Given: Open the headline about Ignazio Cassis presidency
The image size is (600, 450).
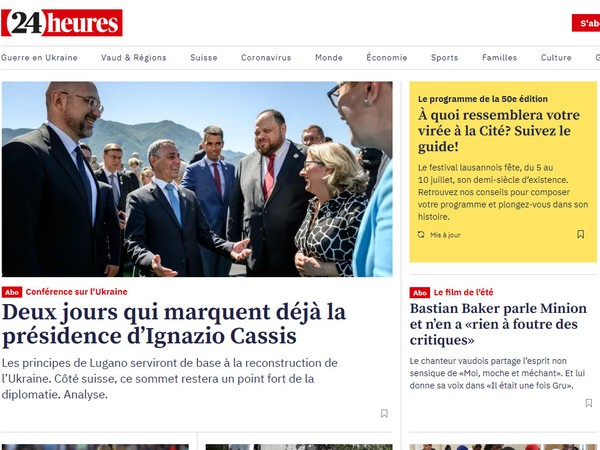Looking at the screenshot, I should pyautogui.click(x=174, y=324).
